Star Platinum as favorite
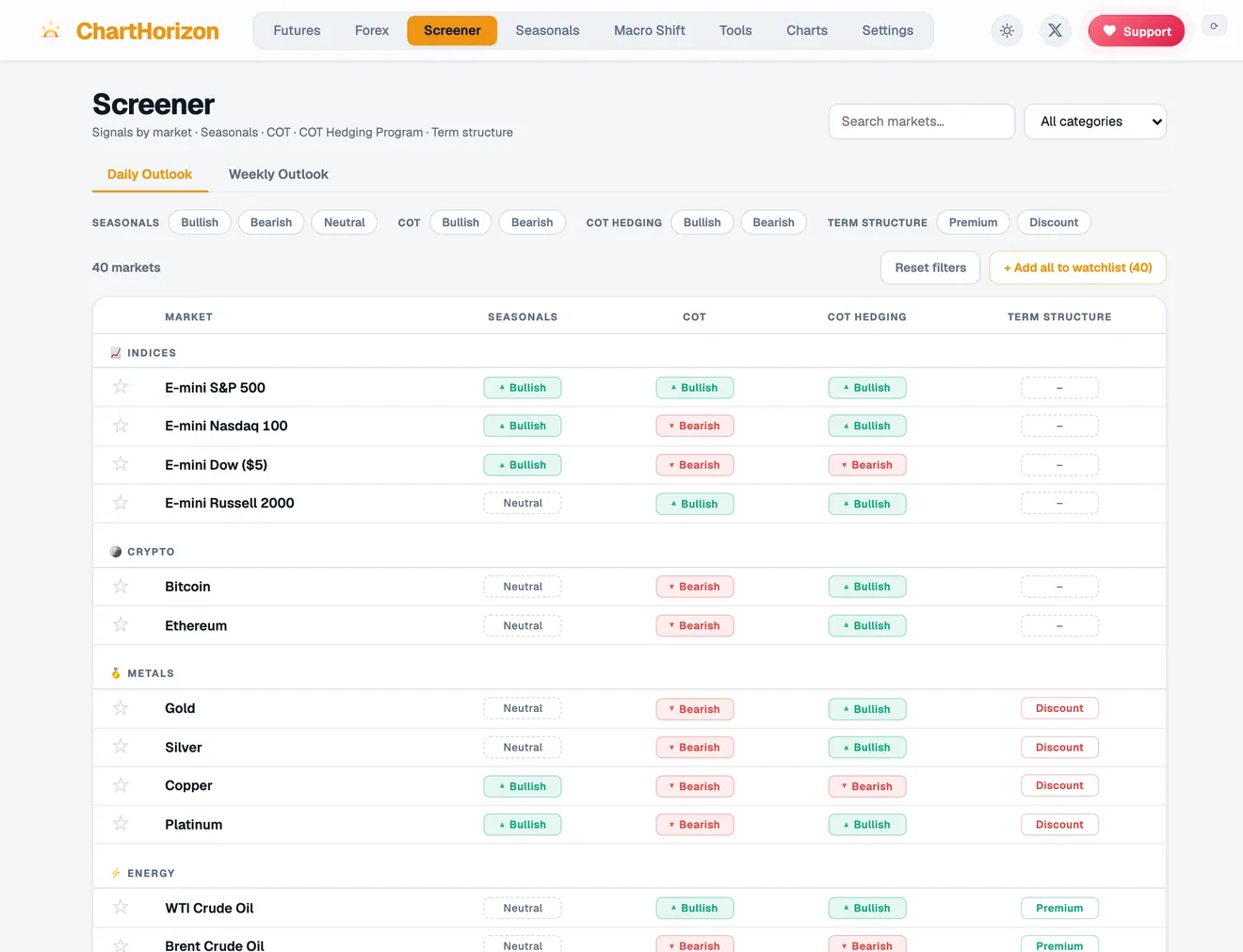 pyautogui.click(x=121, y=824)
